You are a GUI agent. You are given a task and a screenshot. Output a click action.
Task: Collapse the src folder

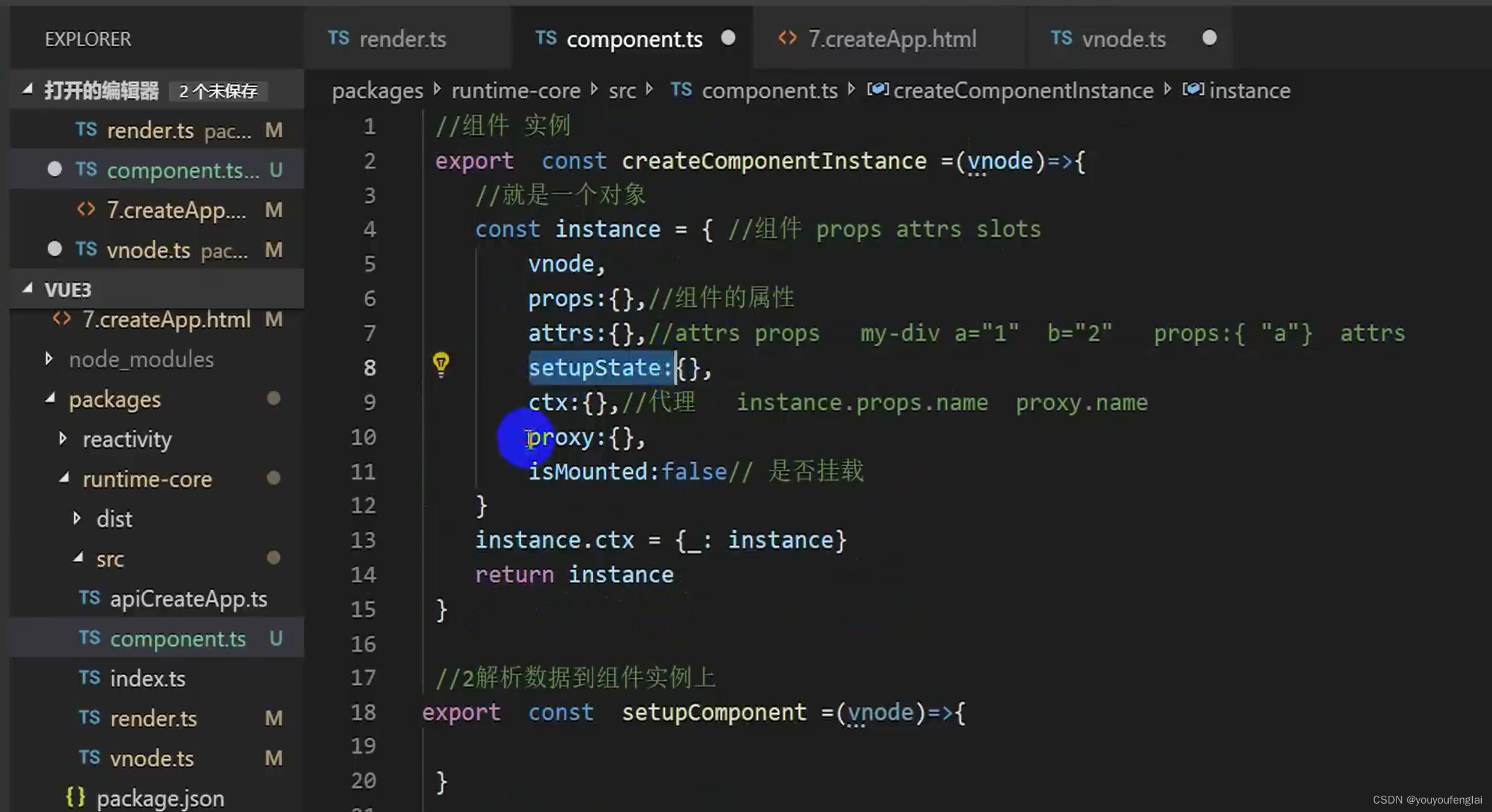pos(78,558)
